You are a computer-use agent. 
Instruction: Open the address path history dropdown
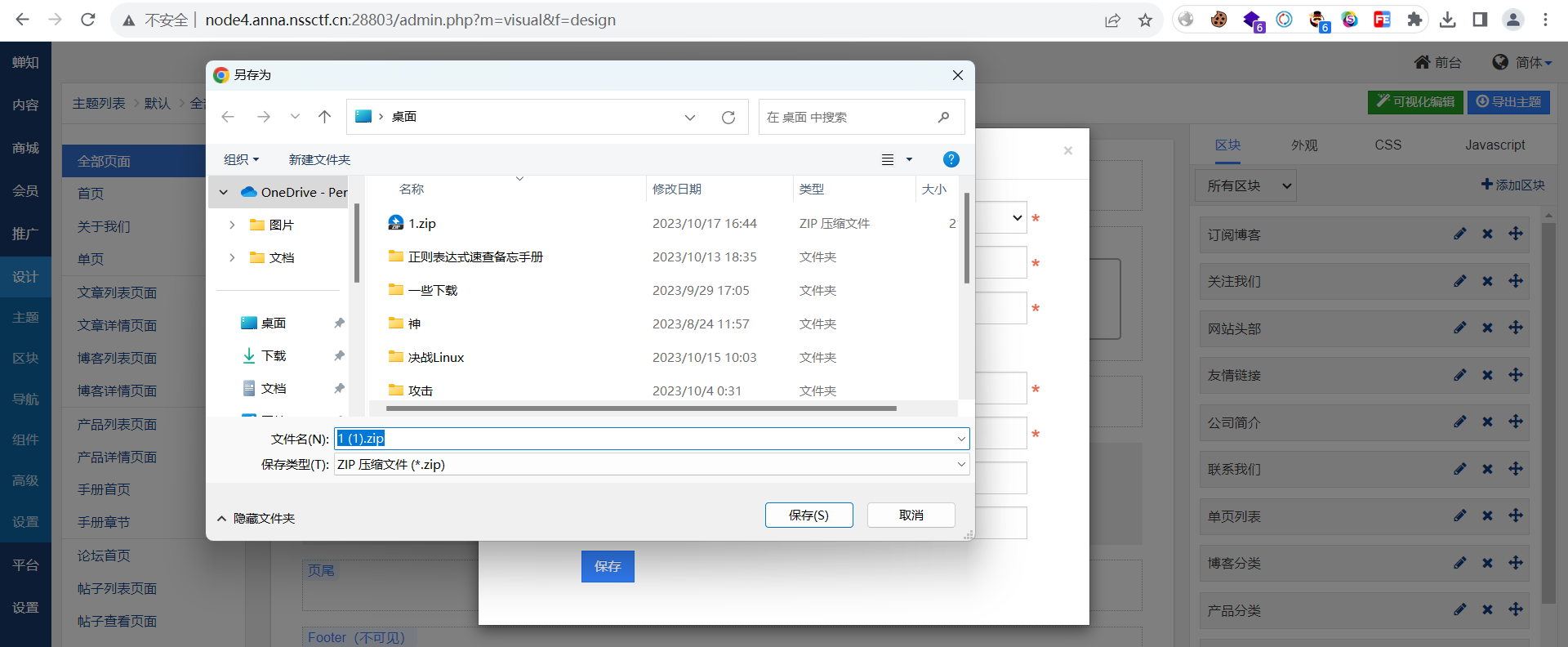[x=690, y=117]
